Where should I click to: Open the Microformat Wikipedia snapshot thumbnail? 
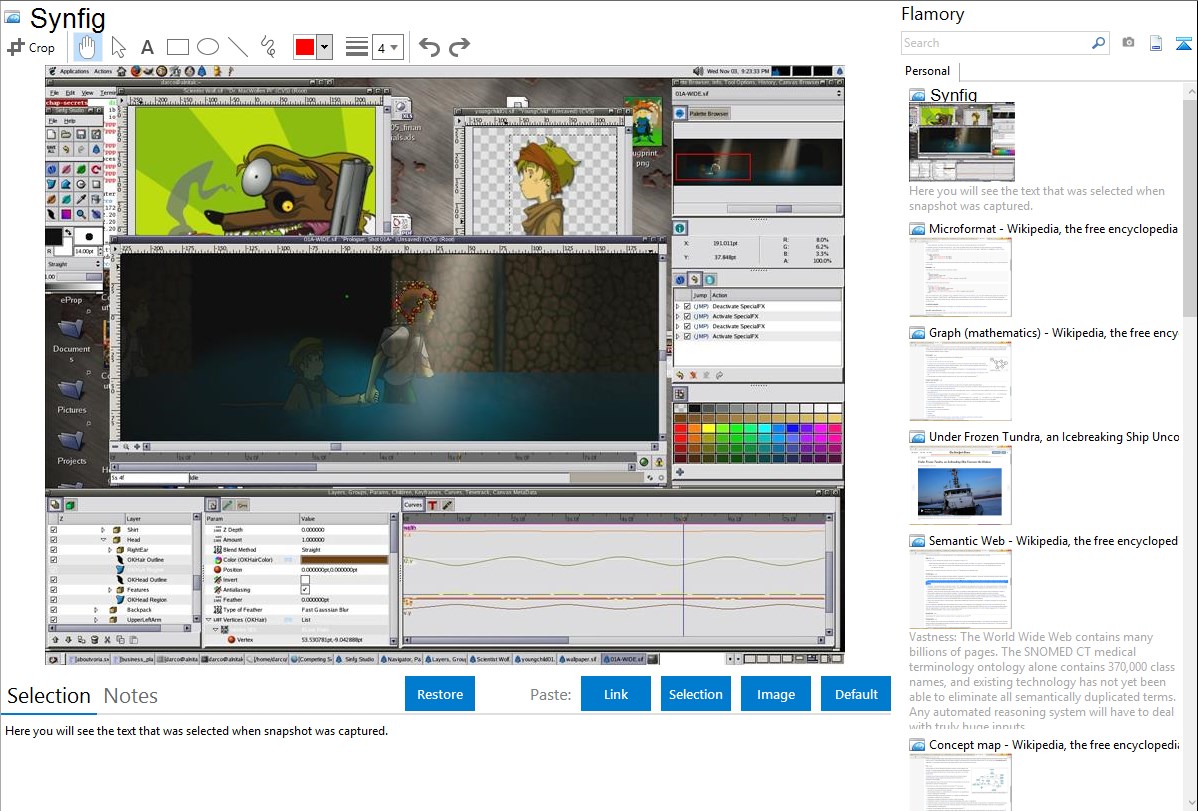click(960, 277)
